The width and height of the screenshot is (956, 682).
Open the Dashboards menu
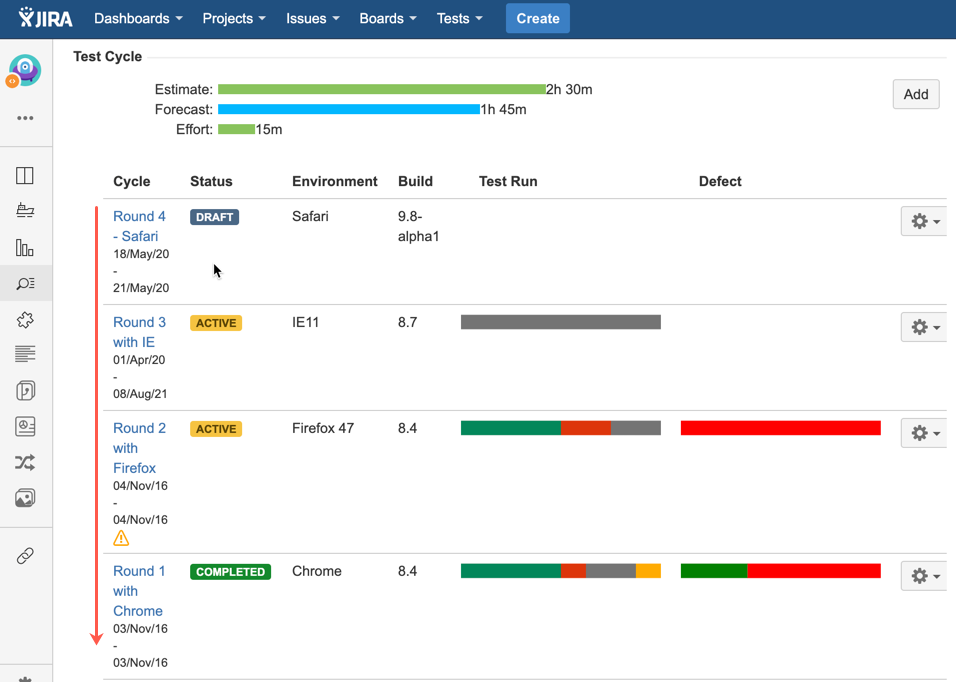pyautogui.click(x=138, y=18)
